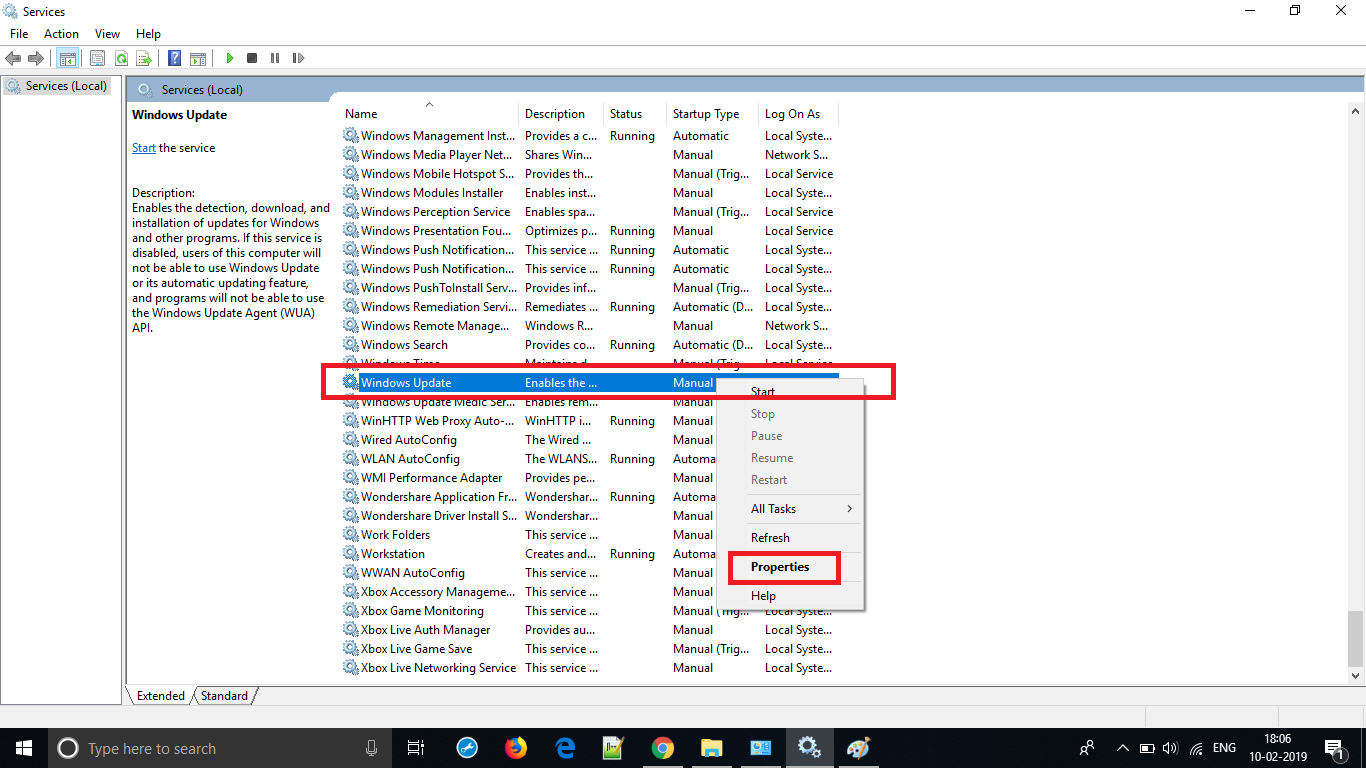
Task: Select Services (Local) in the console tree
Action: point(56,86)
